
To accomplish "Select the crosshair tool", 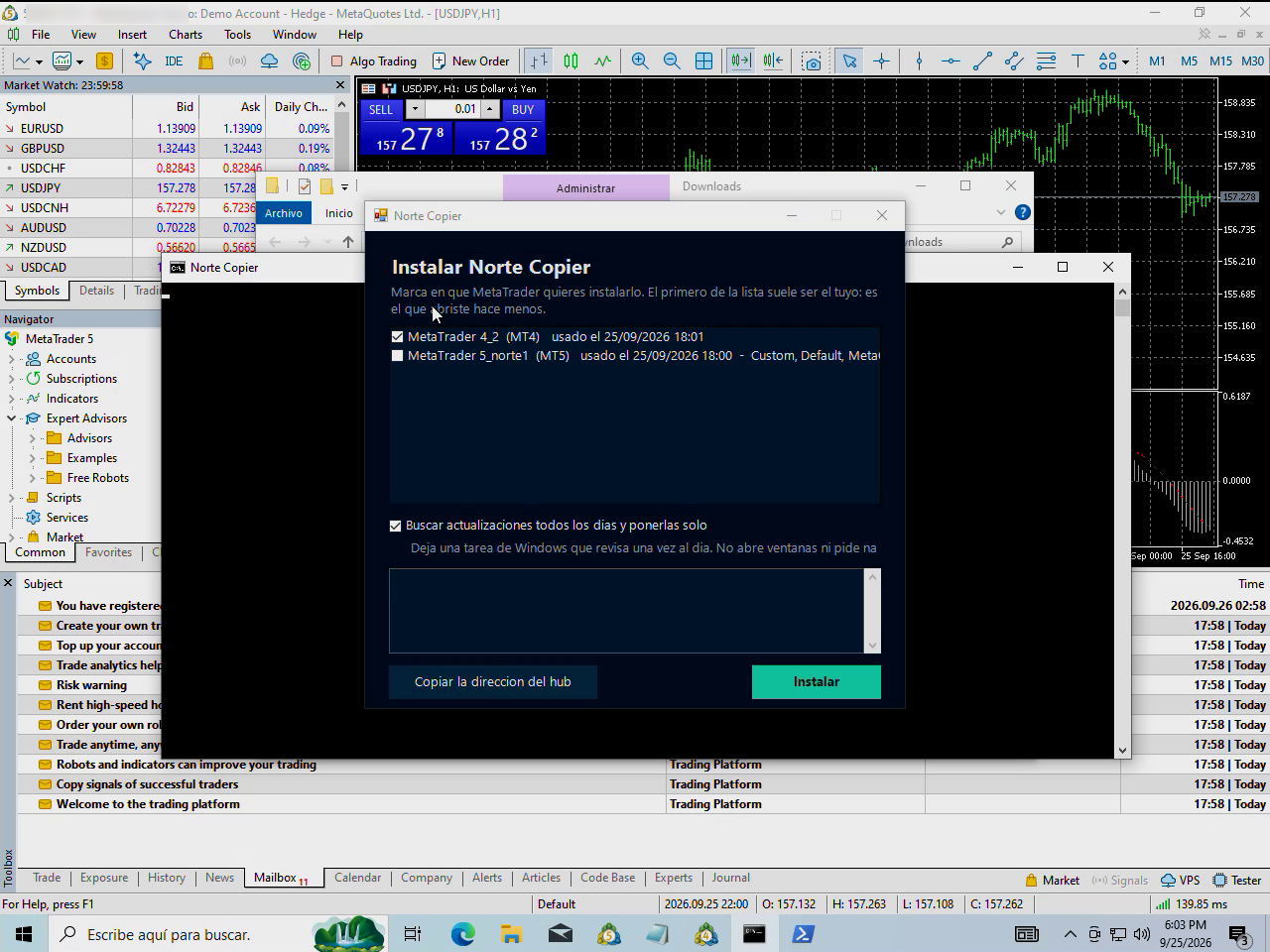I will click(881, 60).
